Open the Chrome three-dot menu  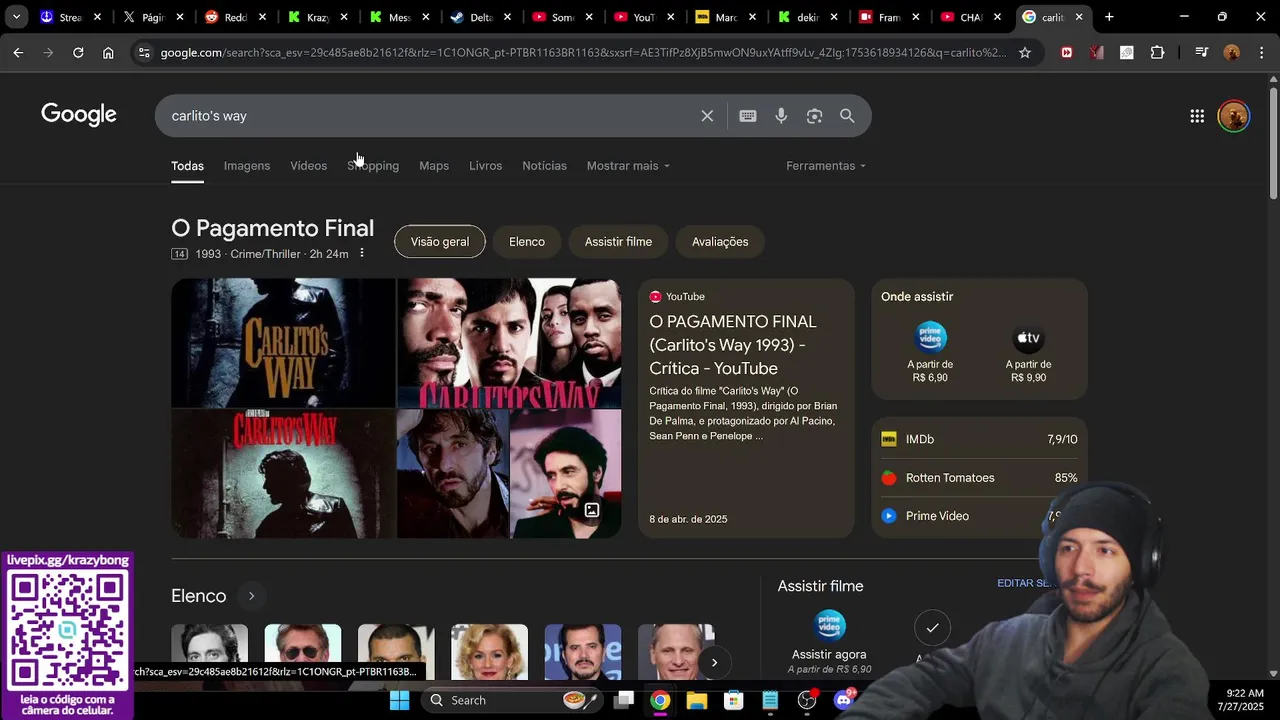pyautogui.click(x=1261, y=53)
